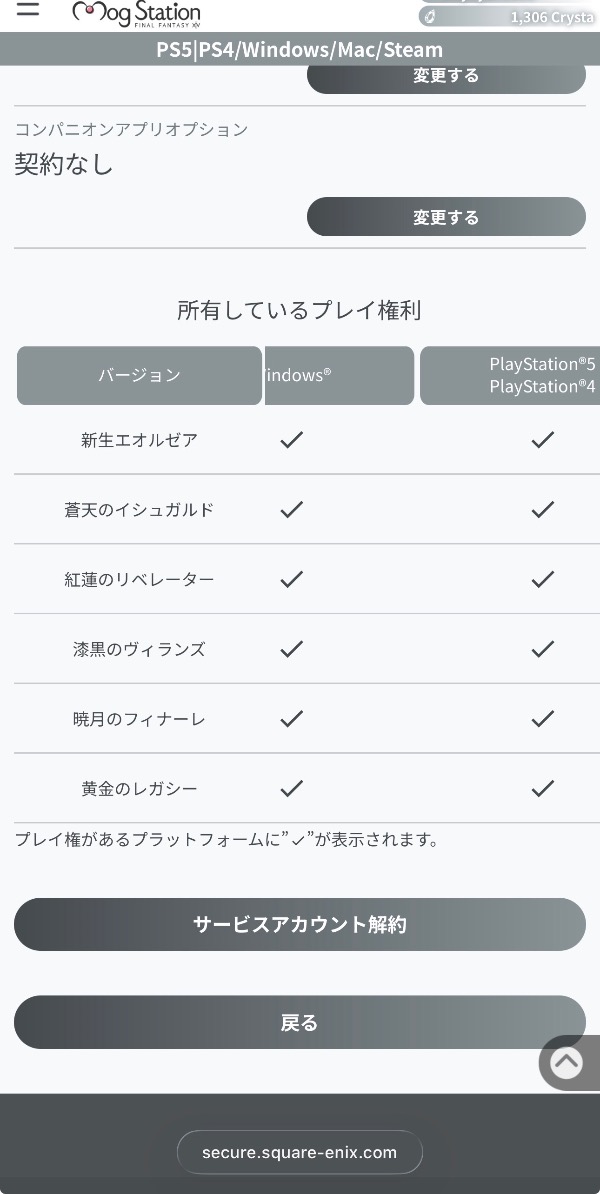
Task: Tap the 1,306 Crysta balance
Action: coord(551,17)
